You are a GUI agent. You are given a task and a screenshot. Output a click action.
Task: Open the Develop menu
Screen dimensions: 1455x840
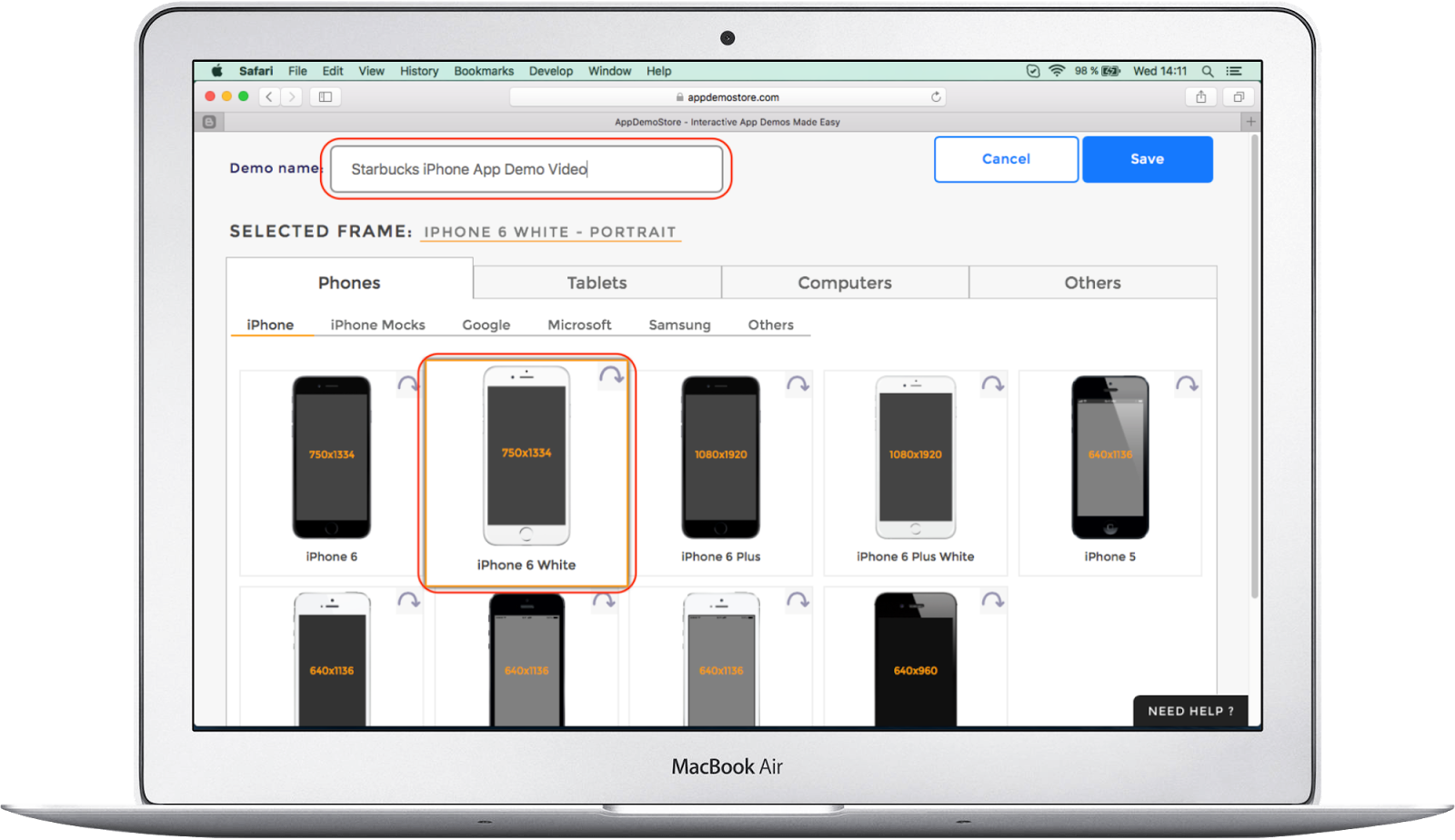tap(551, 71)
